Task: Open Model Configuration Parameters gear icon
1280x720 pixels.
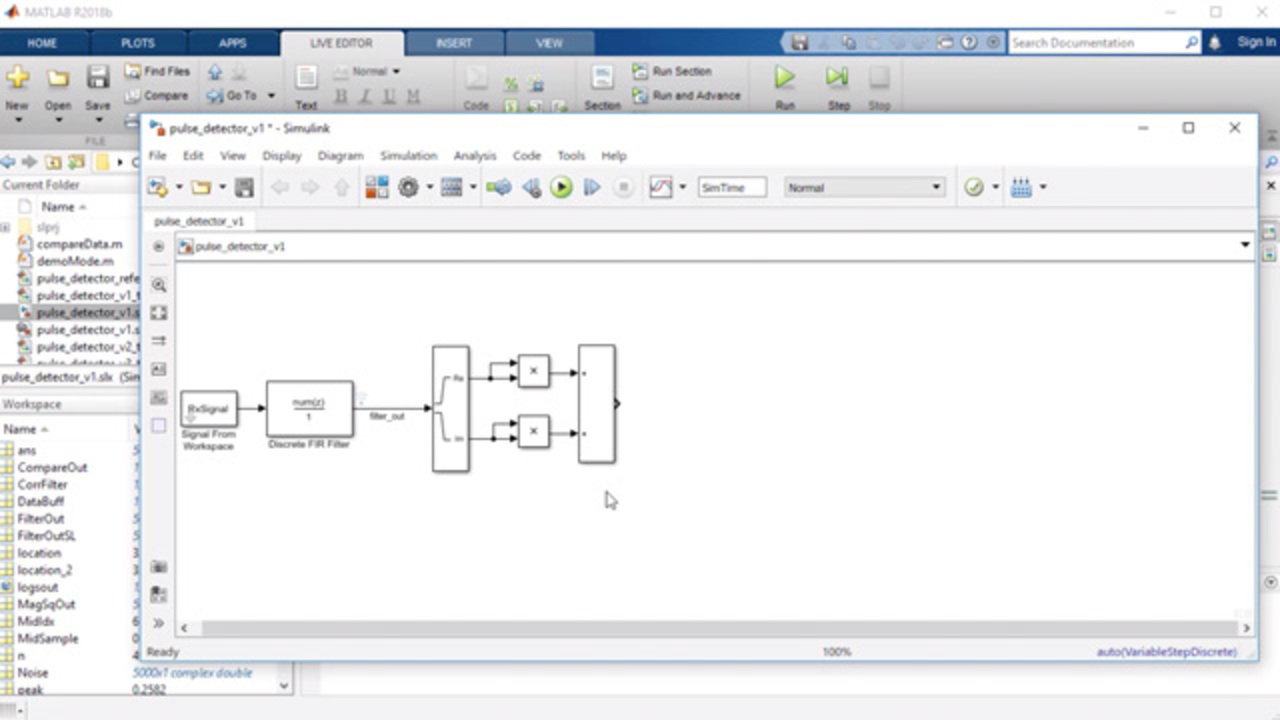Action: [408, 188]
